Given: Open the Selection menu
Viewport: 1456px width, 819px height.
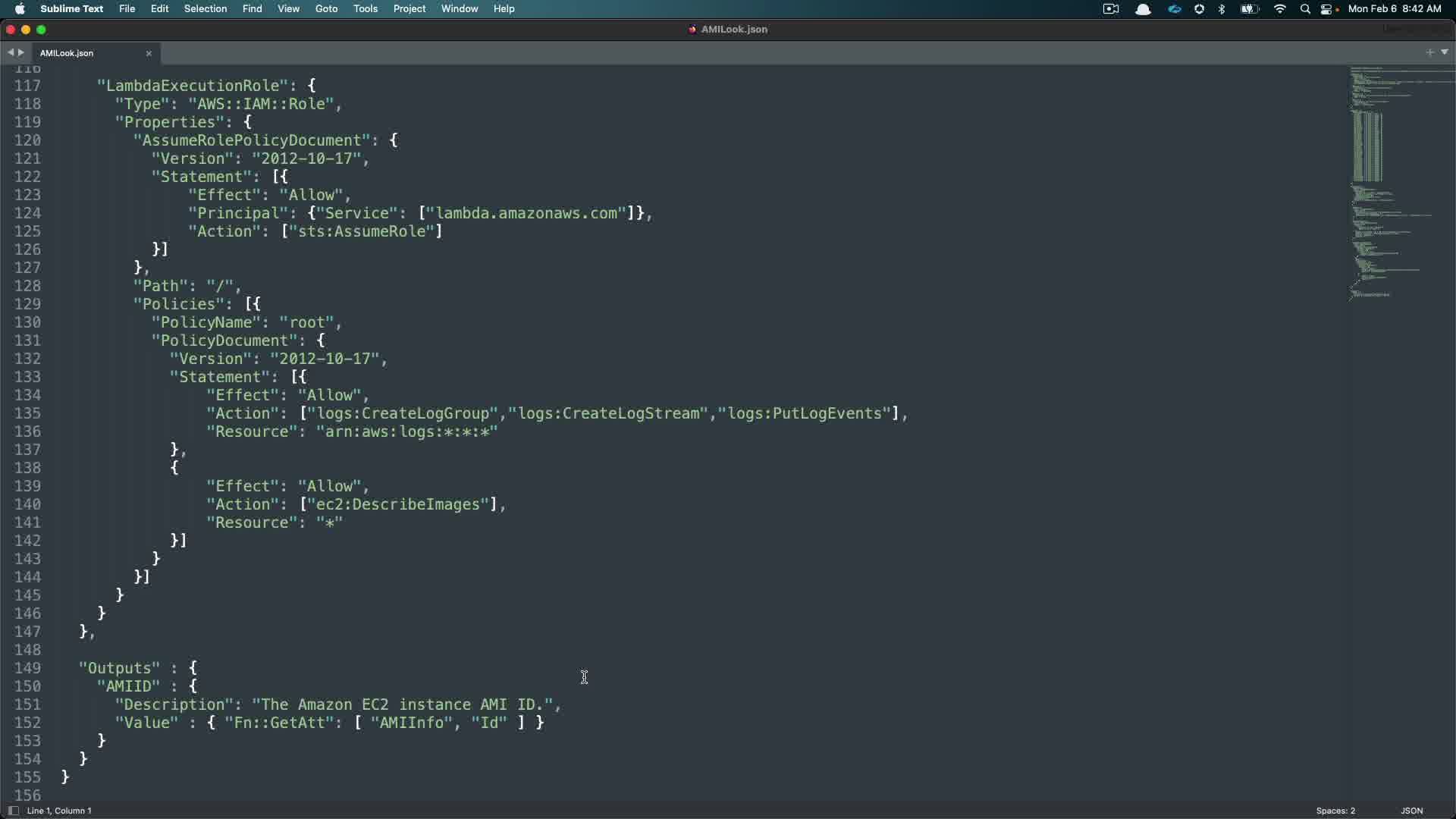Looking at the screenshot, I should 206,9.
